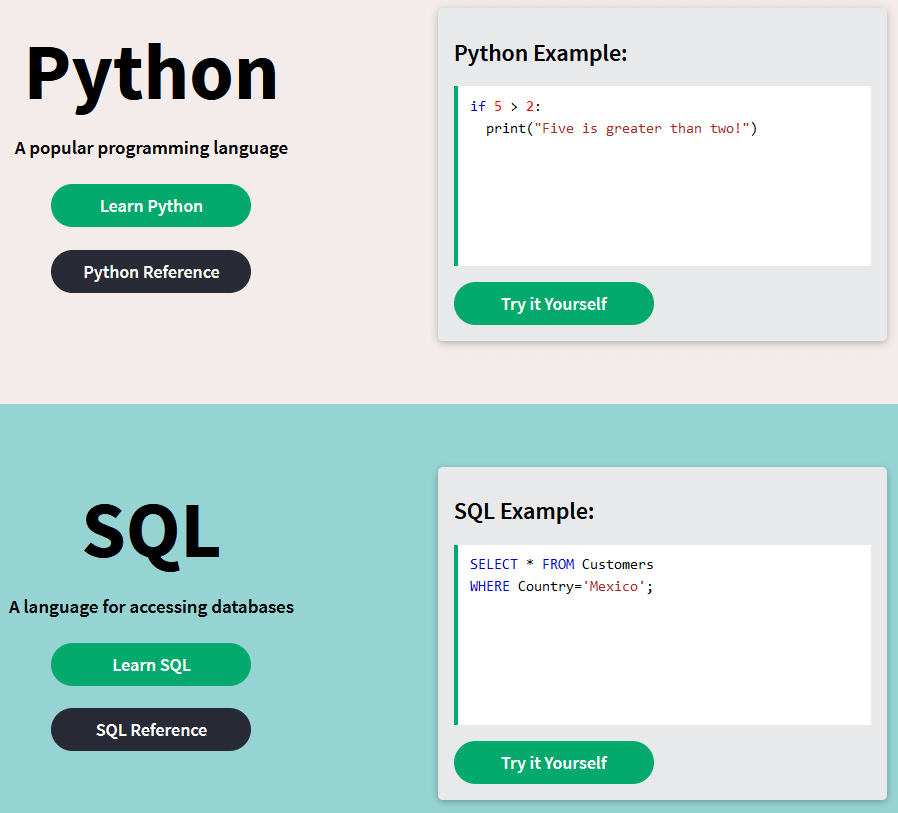The width and height of the screenshot is (898, 813).
Task: Click the 'Mexico' string in SQL code
Action: pyautogui.click(x=613, y=586)
